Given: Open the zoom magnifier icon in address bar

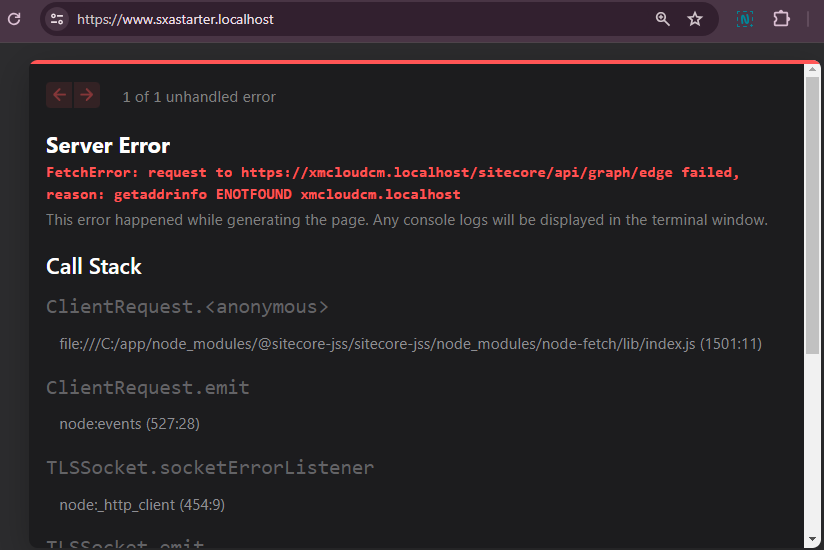Looking at the screenshot, I should coord(662,19).
